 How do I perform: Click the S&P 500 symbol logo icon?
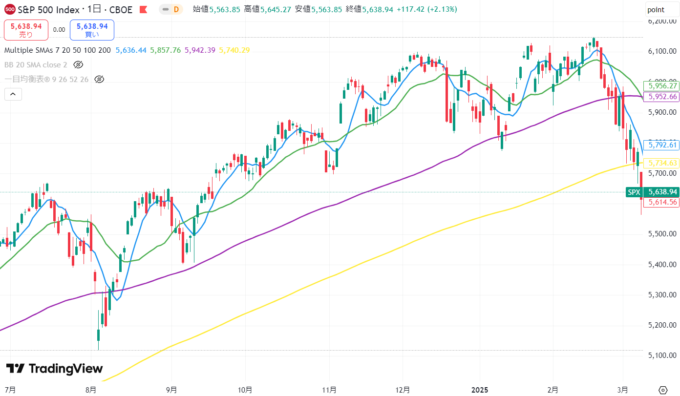click(9, 9)
